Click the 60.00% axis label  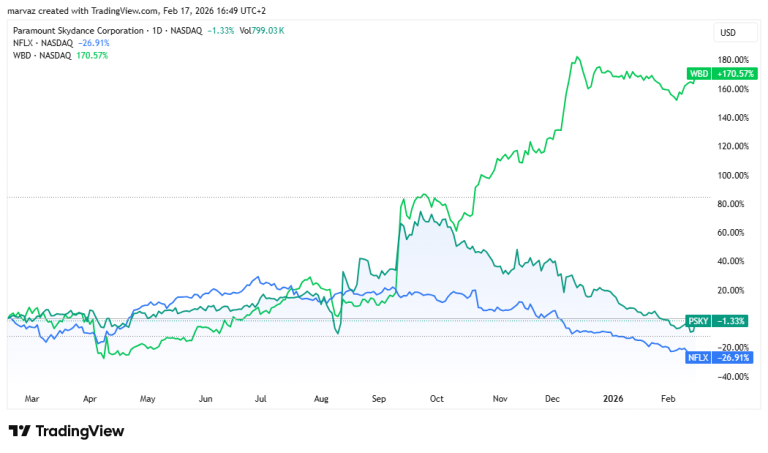[731, 233]
